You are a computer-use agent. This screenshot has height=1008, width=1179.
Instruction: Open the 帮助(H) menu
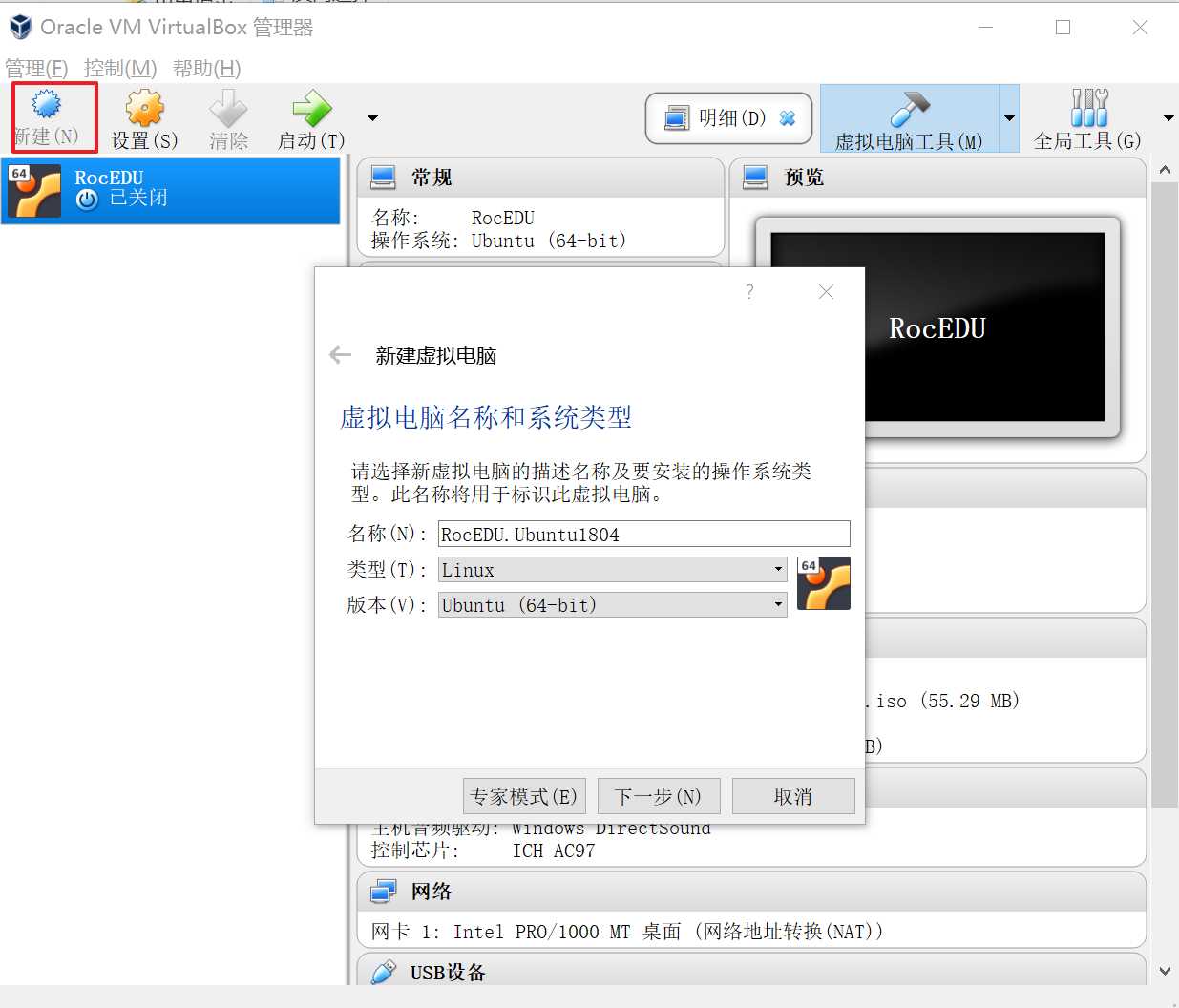[x=206, y=69]
